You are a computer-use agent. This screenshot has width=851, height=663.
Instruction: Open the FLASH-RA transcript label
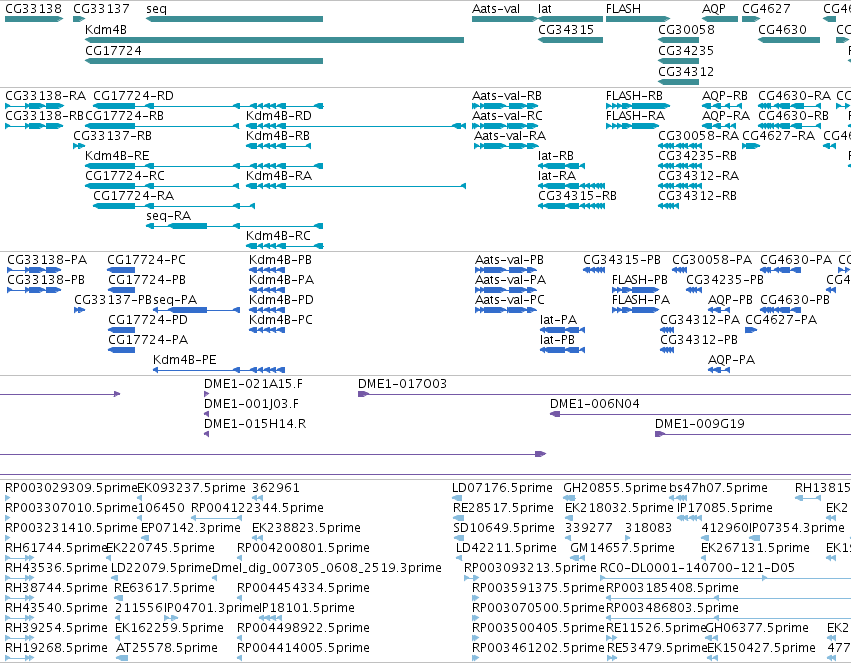point(636,116)
